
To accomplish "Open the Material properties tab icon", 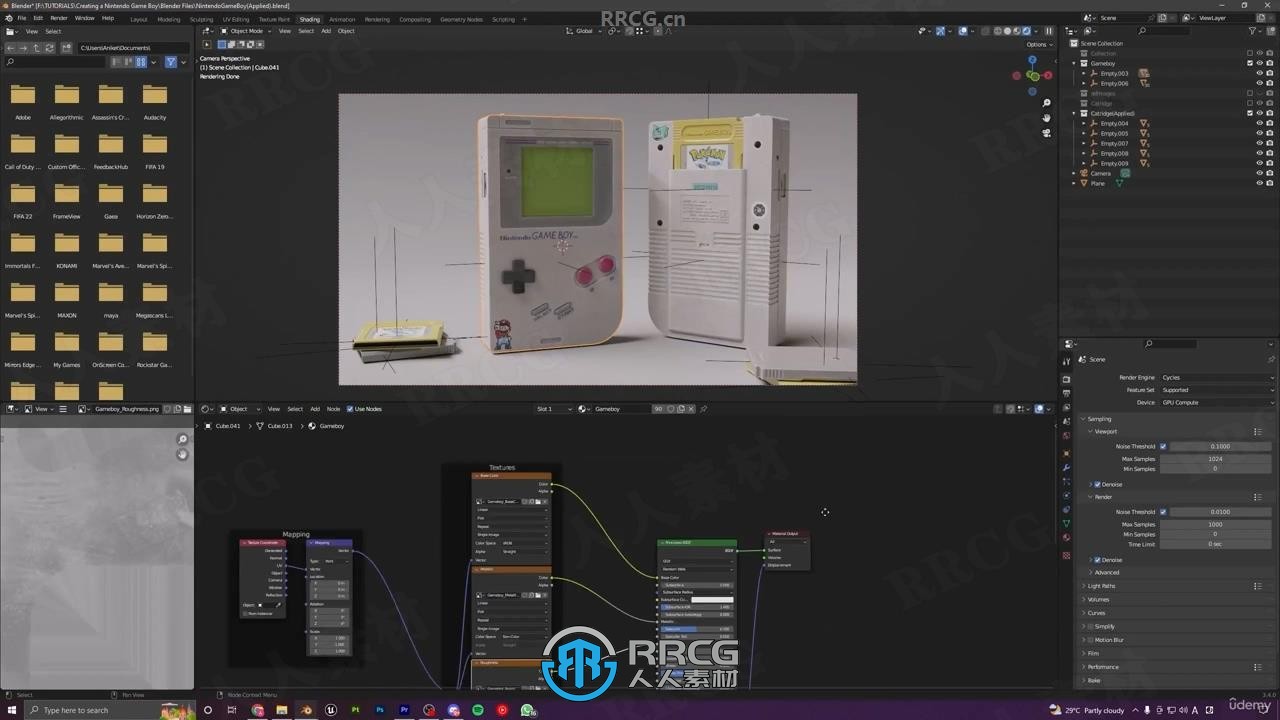I will point(1066,537).
